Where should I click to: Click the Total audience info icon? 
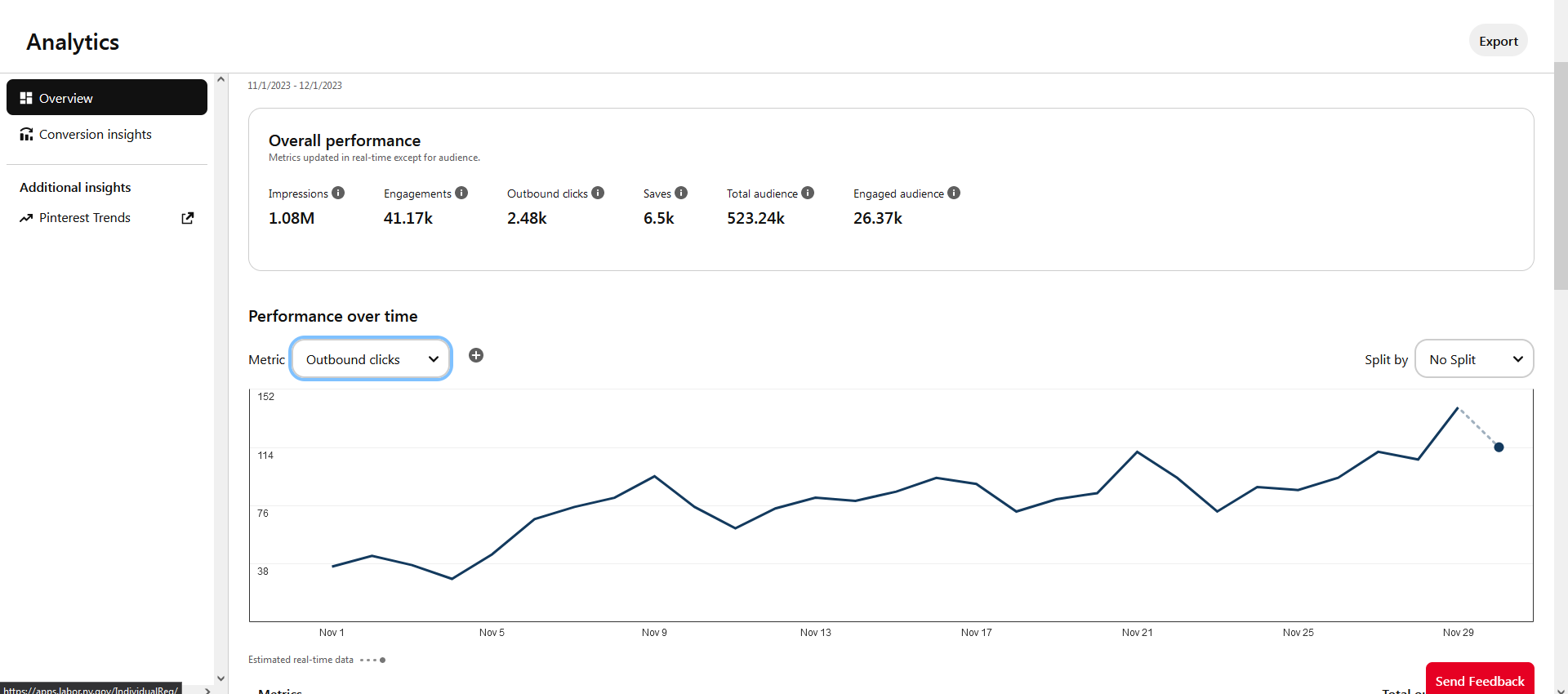[x=808, y=193]
